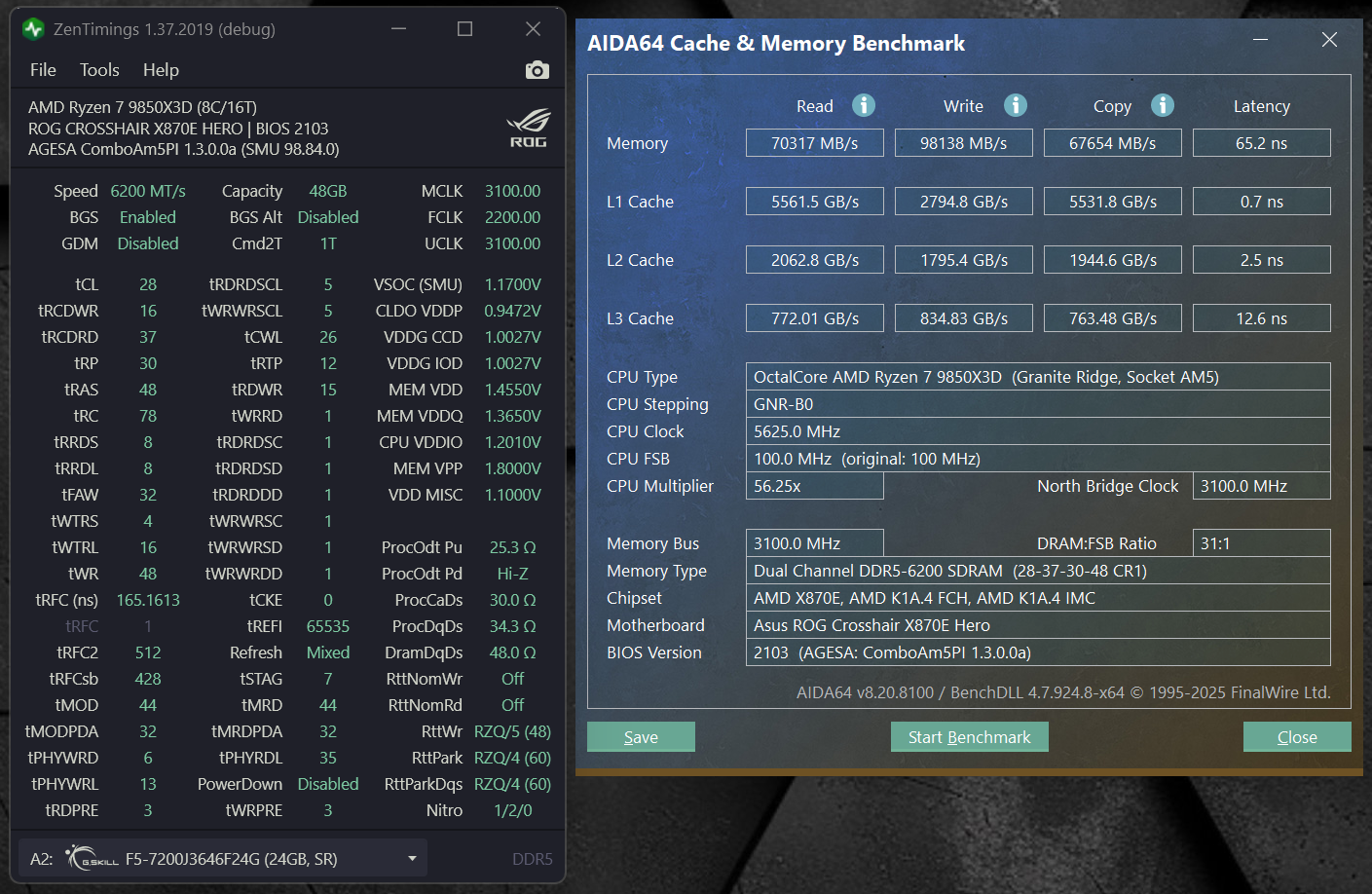Click the Speed value 6200 MT/s
The image size is (1372, 894).
[x=148, y=191]
